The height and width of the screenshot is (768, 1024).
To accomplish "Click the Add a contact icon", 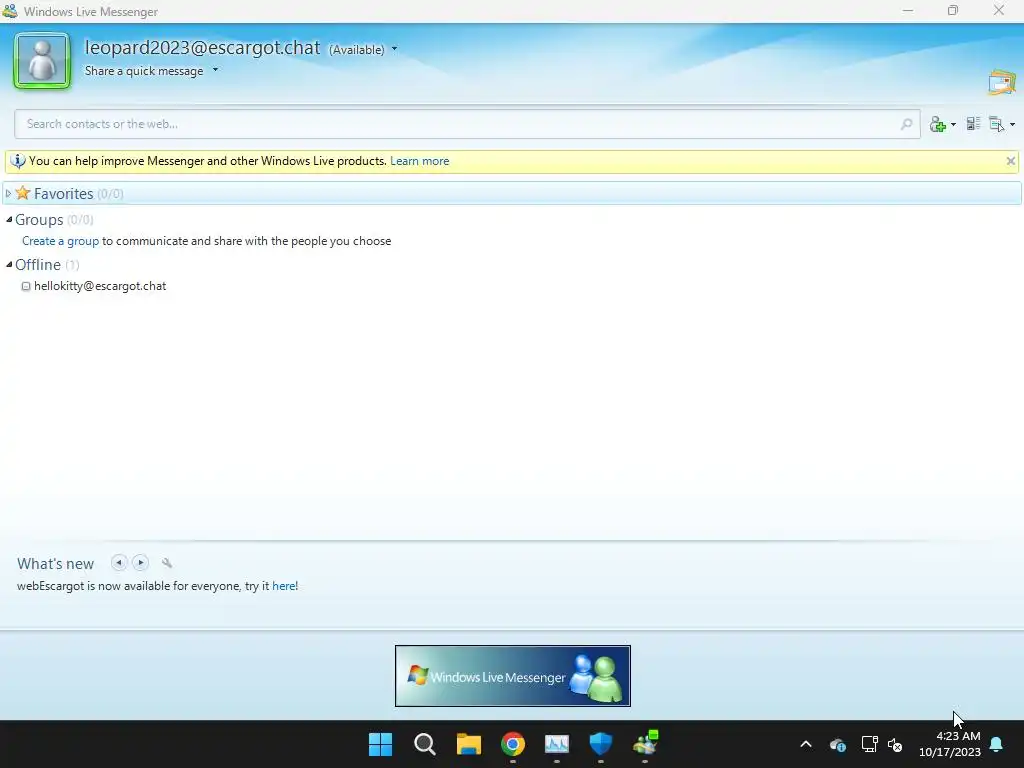I will click(x=938, y=124).
